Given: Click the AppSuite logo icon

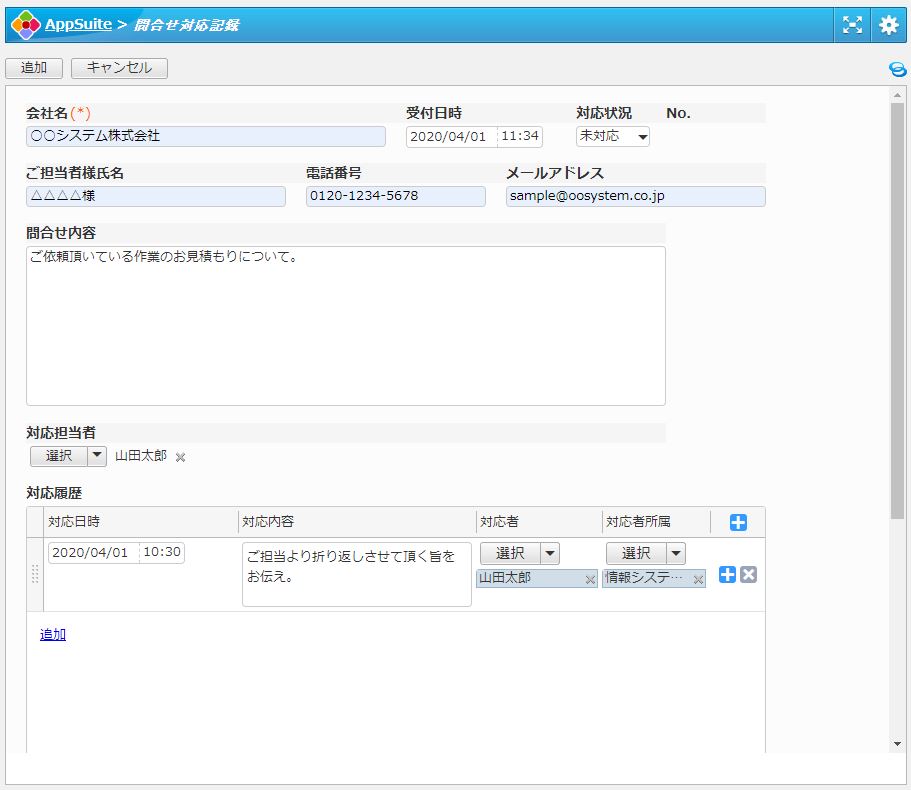Looking at the screenshot, I should (25, 25).
